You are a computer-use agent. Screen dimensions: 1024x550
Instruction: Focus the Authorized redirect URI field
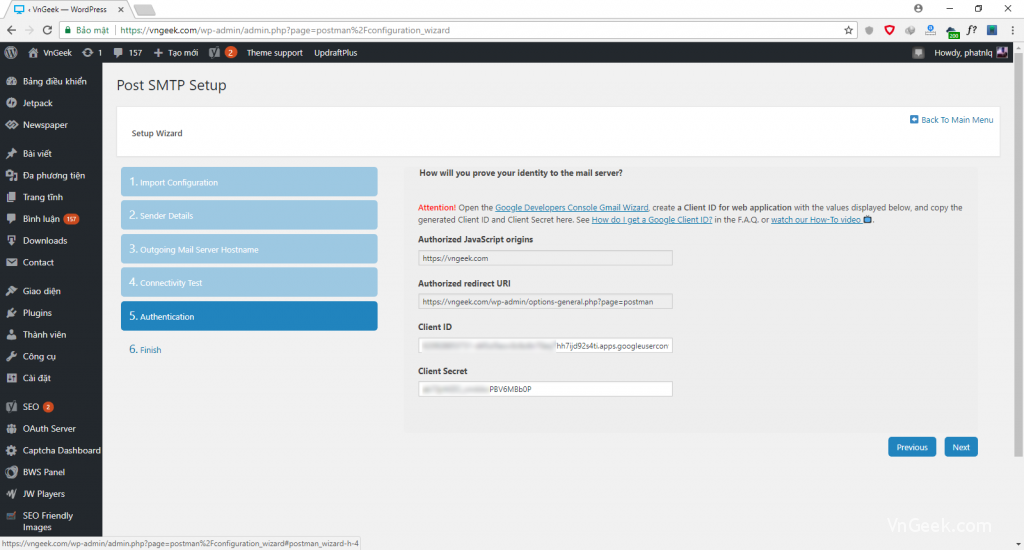[545, 302]
